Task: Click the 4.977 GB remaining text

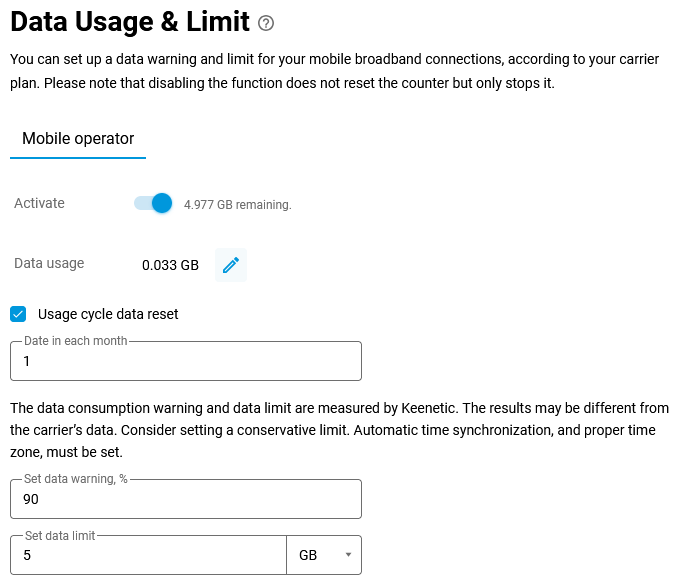Action: coord(237,205)
